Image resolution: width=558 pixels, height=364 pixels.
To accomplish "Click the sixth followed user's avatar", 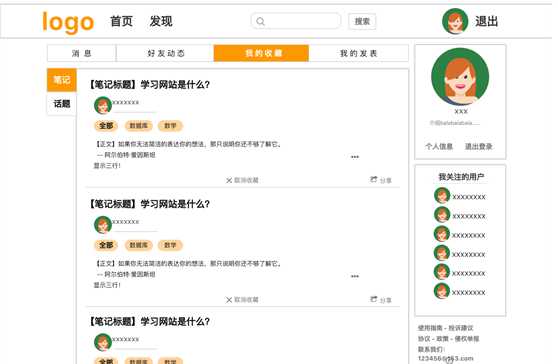I will point(442,291).
